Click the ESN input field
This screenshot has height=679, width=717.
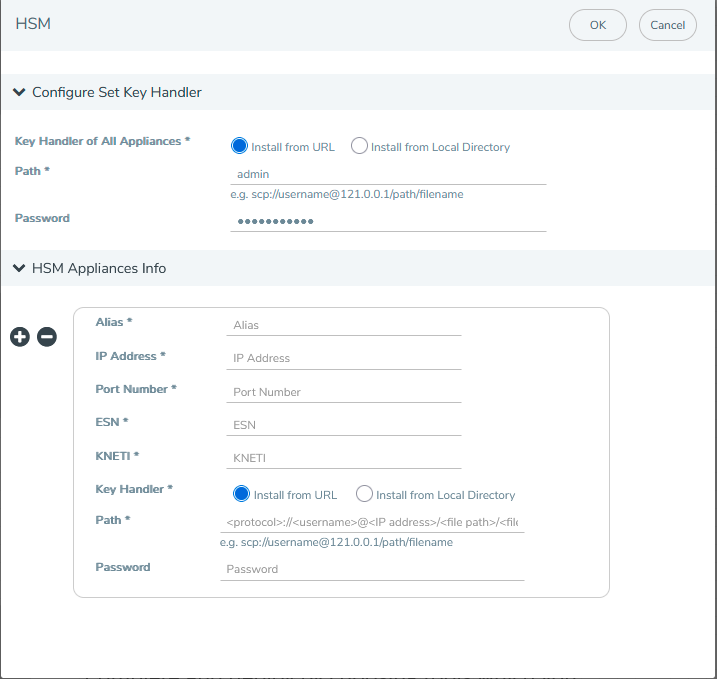coord(344,425)
